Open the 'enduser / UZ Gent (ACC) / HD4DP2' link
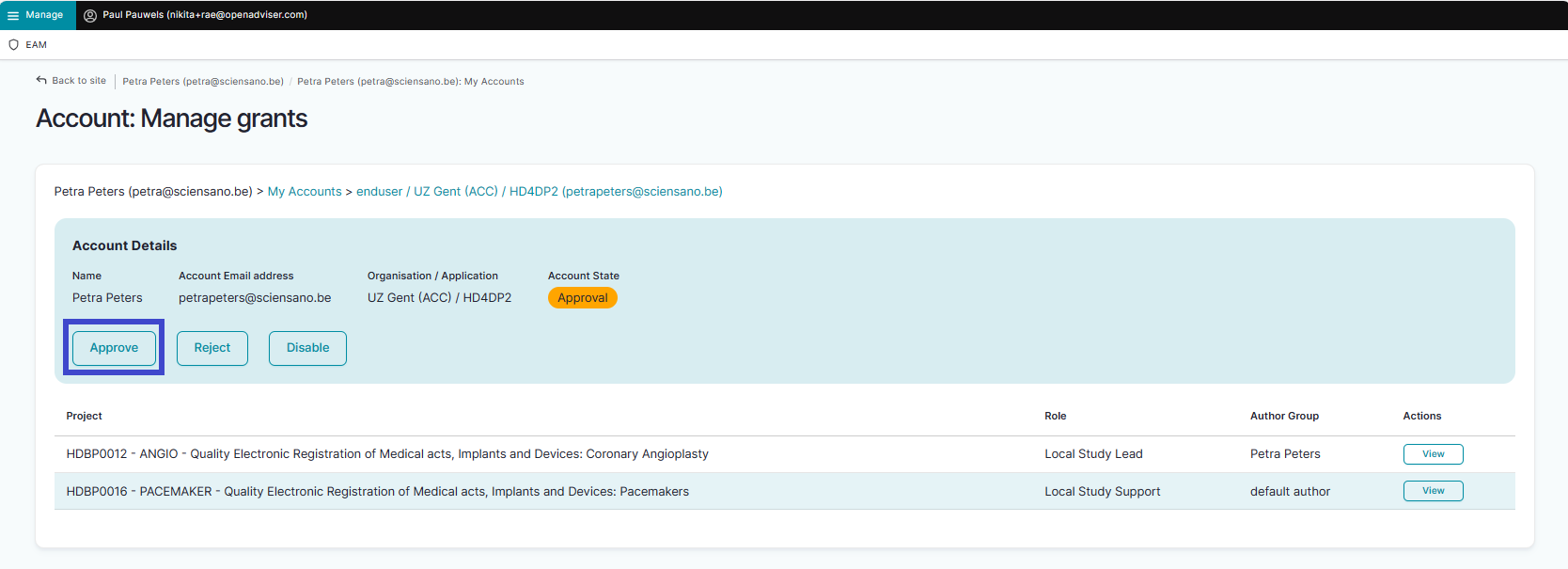Screen dimensions: 1568x569 click(539, 192)
